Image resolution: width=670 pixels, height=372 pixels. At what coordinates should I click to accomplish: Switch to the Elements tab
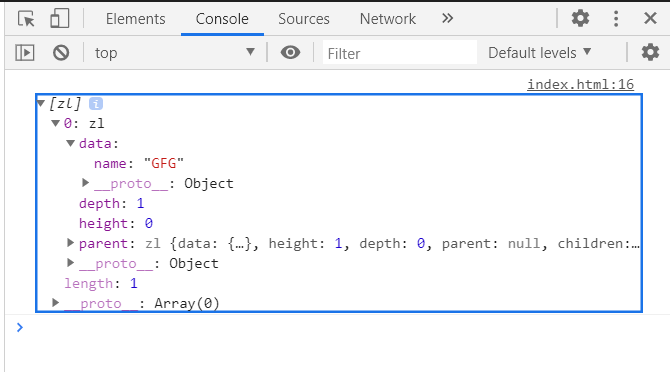click(x=135, y=19)
